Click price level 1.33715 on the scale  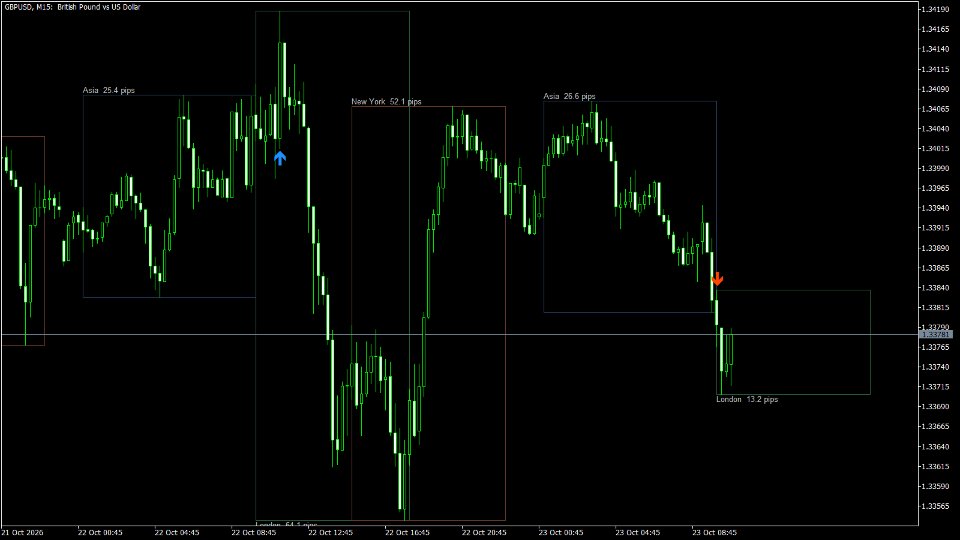tap(937, 387)
